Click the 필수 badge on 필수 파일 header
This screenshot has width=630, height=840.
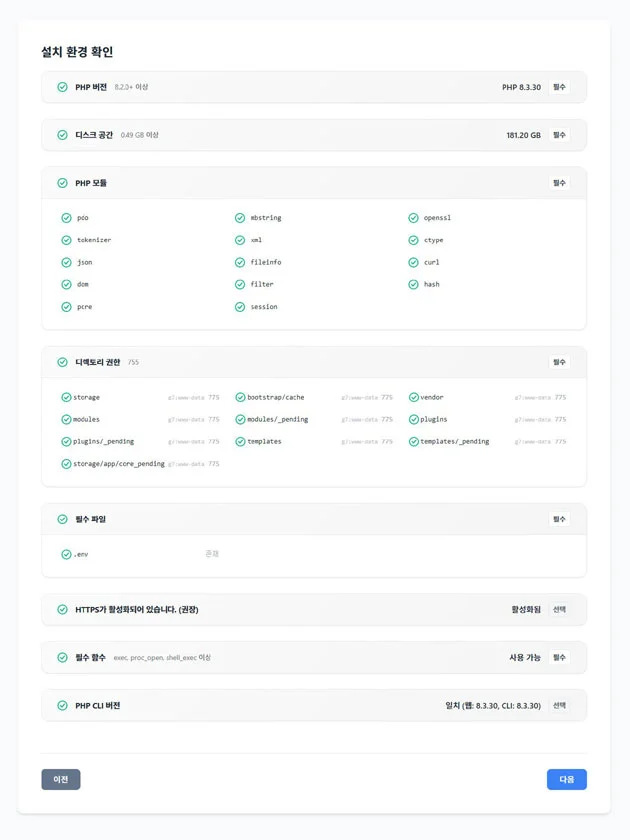(559, 519)
